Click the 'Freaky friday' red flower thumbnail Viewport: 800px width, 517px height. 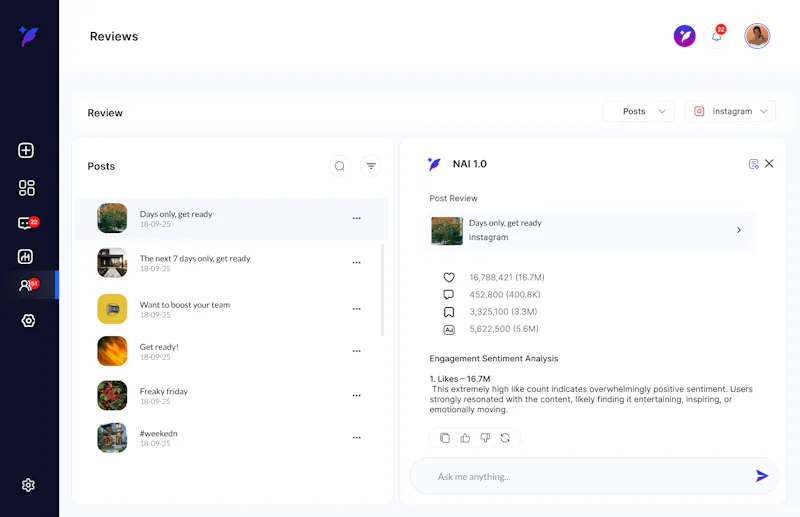coord(112,396)
